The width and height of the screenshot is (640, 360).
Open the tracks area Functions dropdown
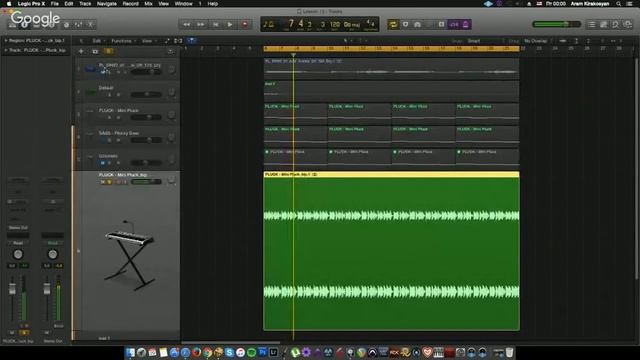123,41
